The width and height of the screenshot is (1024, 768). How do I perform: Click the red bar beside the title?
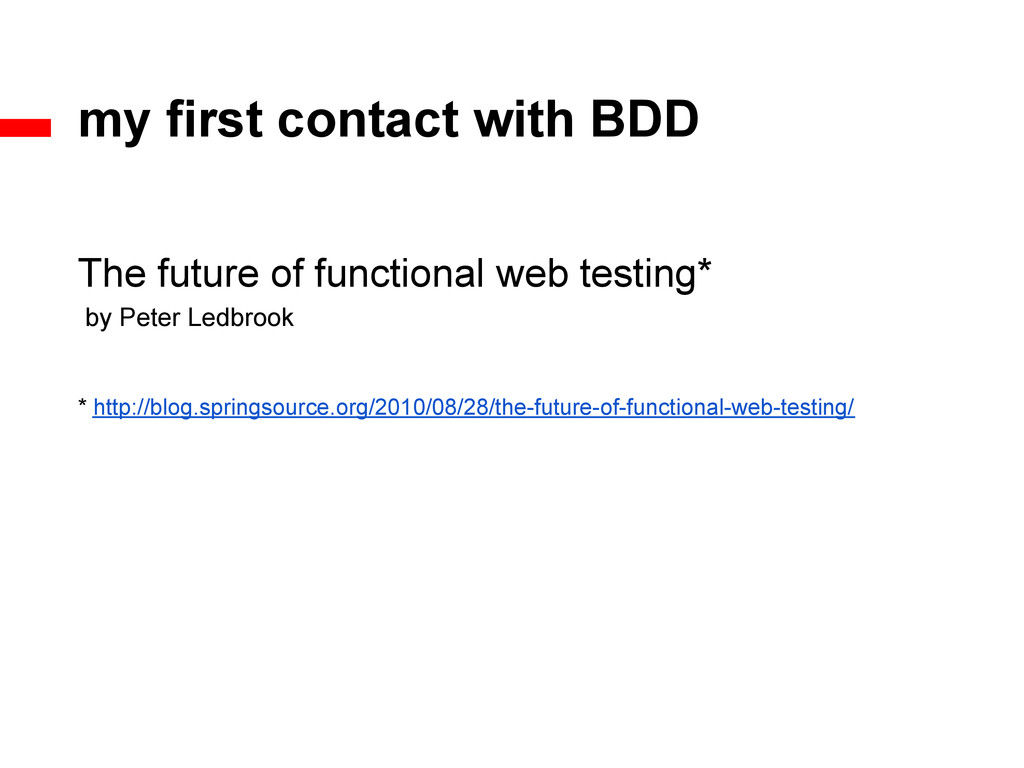tap(25, 128)
